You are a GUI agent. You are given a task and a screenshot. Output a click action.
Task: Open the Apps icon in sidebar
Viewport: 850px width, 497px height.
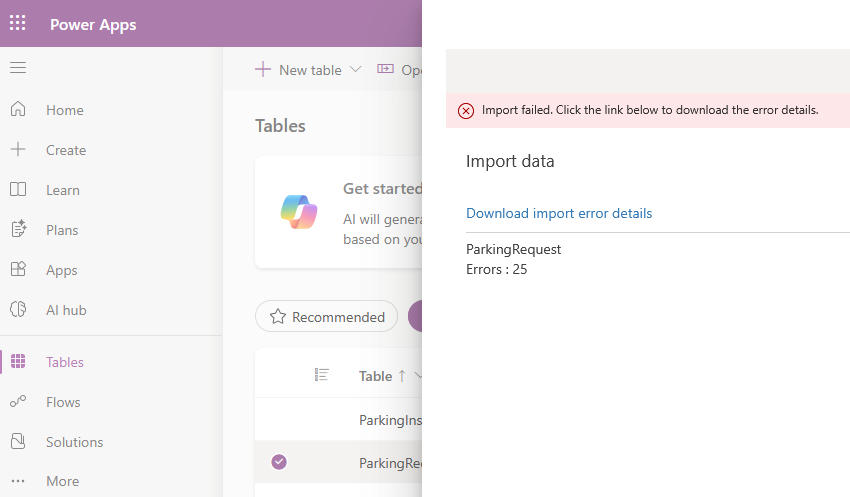point(18,270)
